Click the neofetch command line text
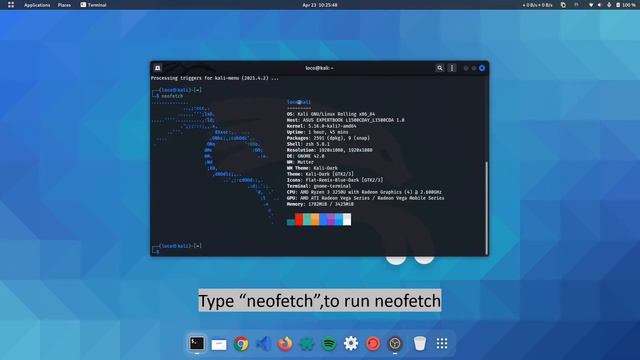The height and width of the screenshot is (360, 640). tap(172, 96)
